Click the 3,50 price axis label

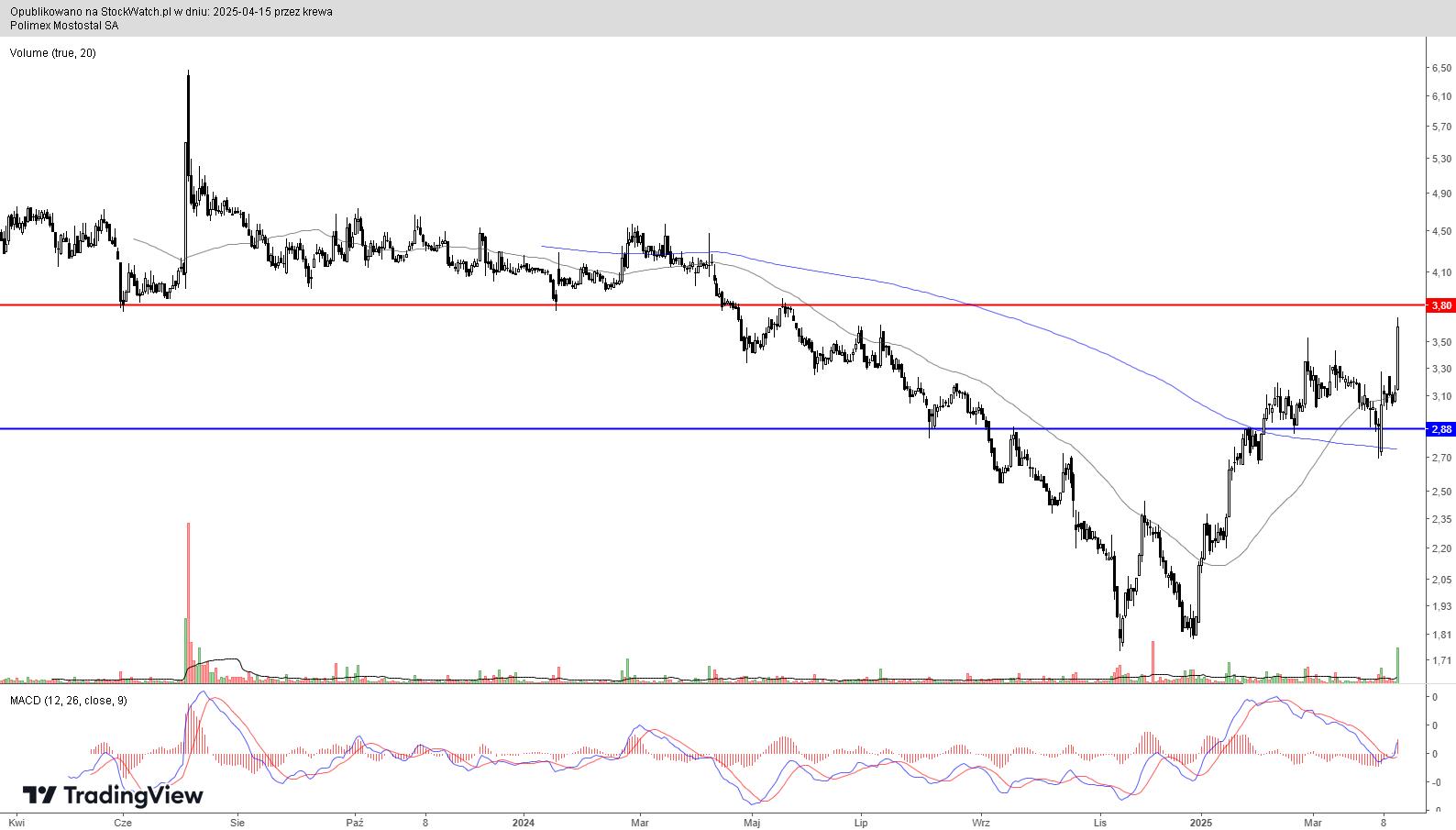tap(1441, 342)
